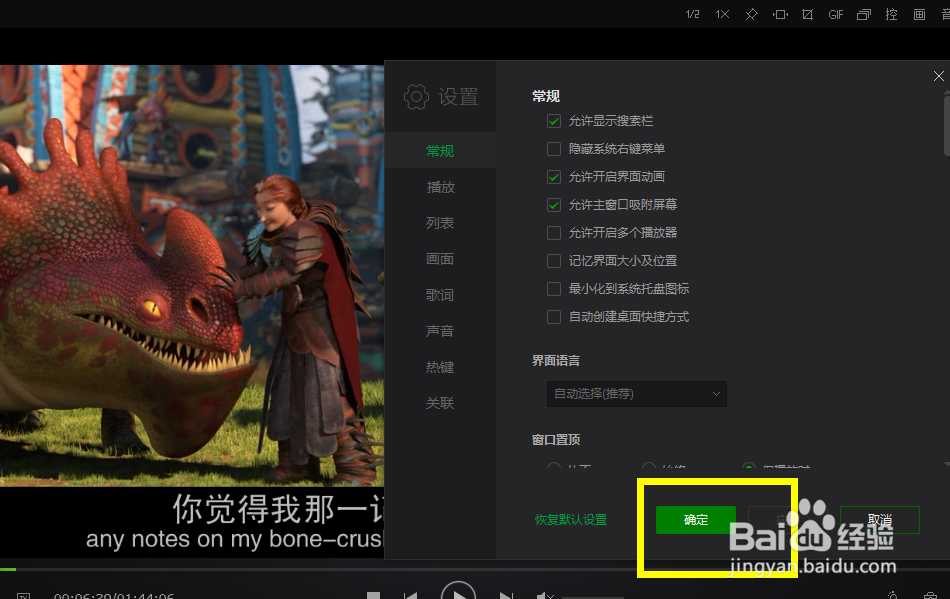Screen dimensions: 950x599
Task: Skip to the previous track
Action: point(410,595)
